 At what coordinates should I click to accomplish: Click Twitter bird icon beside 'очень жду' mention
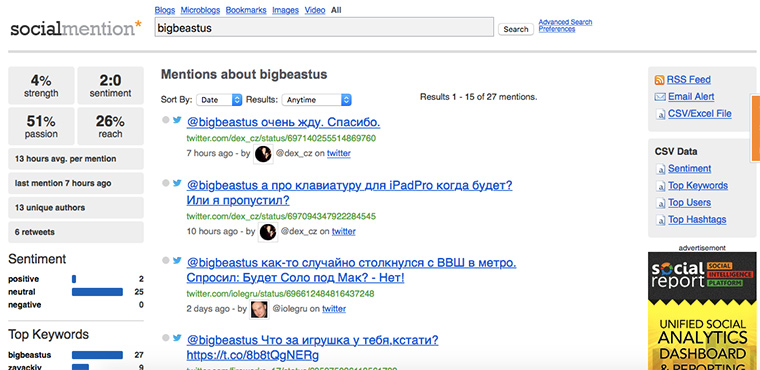pos(177,120)
